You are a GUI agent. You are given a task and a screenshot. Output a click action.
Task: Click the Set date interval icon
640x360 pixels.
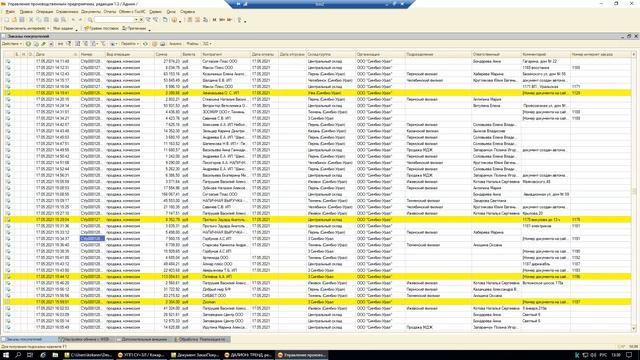(60, 44)
